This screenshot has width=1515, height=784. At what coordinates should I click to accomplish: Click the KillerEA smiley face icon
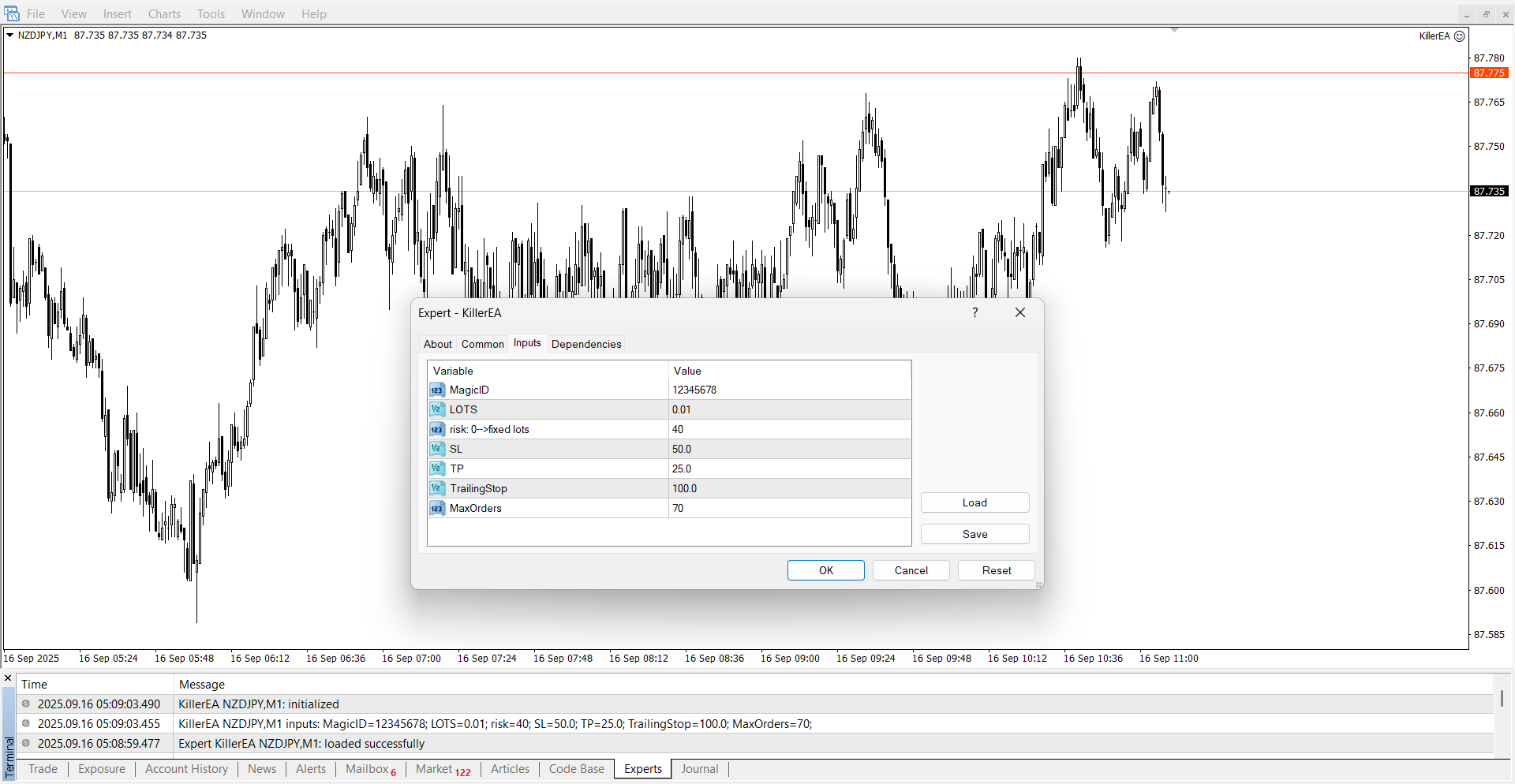click(1460, 36)
